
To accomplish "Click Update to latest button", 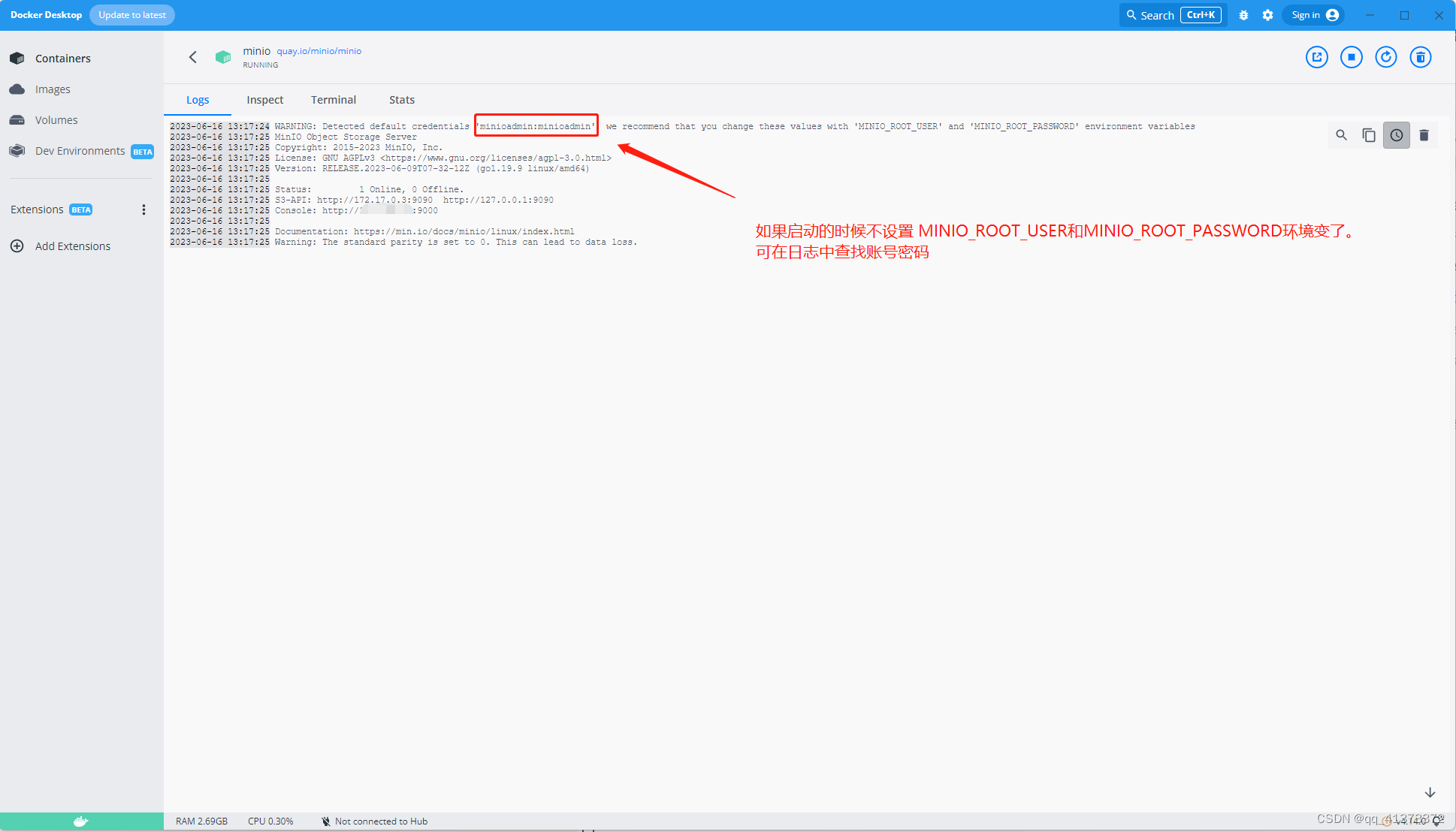I will pos(131,15).
